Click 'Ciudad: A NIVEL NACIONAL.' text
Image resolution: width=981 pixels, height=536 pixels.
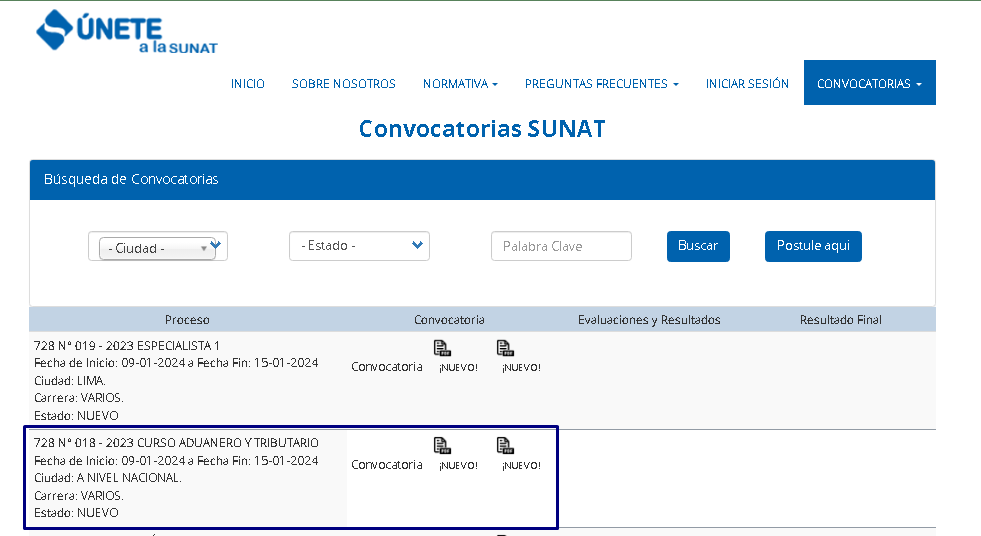pyautogui.click(x=108, y=478)
